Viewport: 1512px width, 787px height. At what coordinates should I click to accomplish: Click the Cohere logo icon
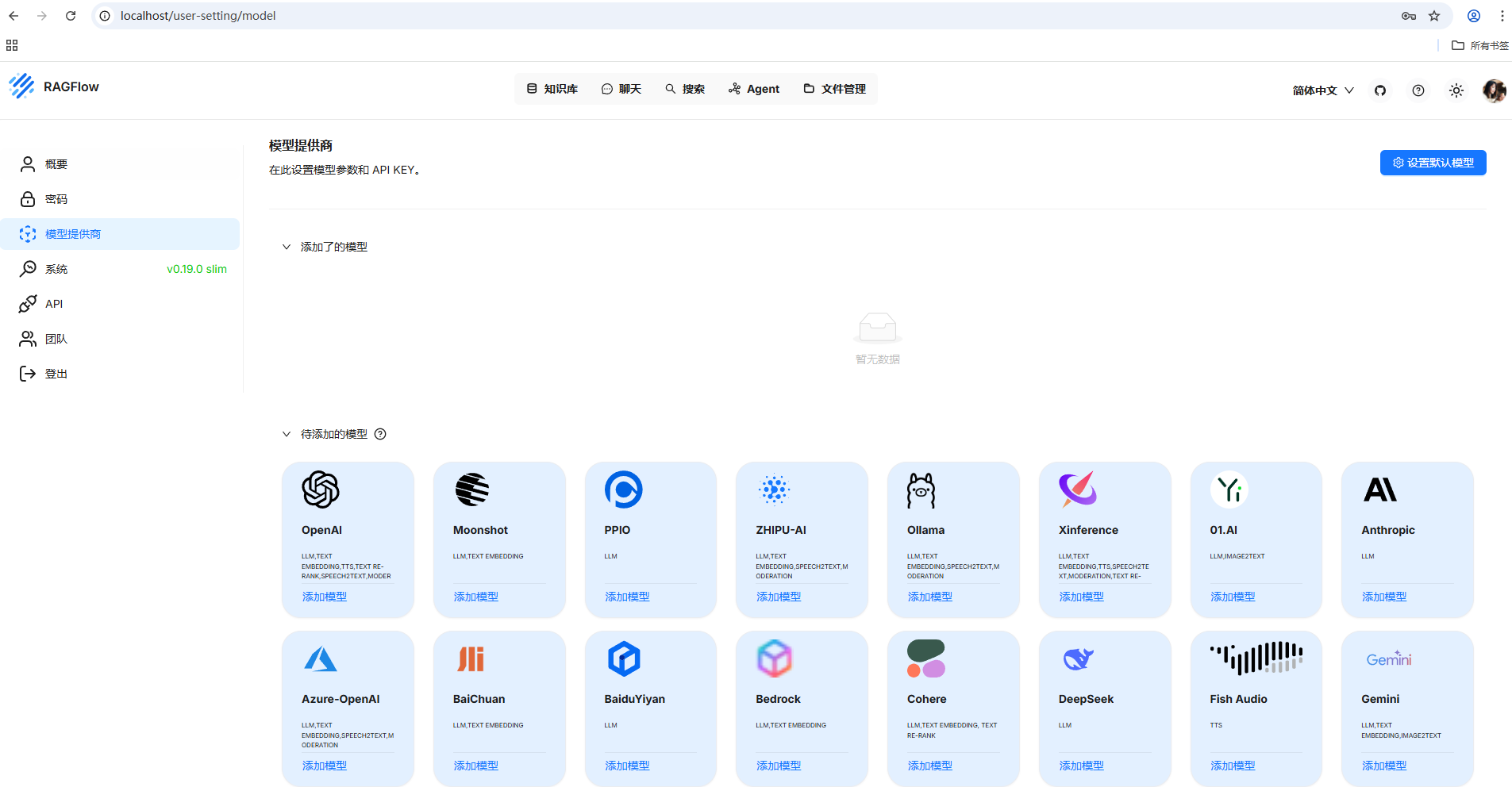[926, 658]
